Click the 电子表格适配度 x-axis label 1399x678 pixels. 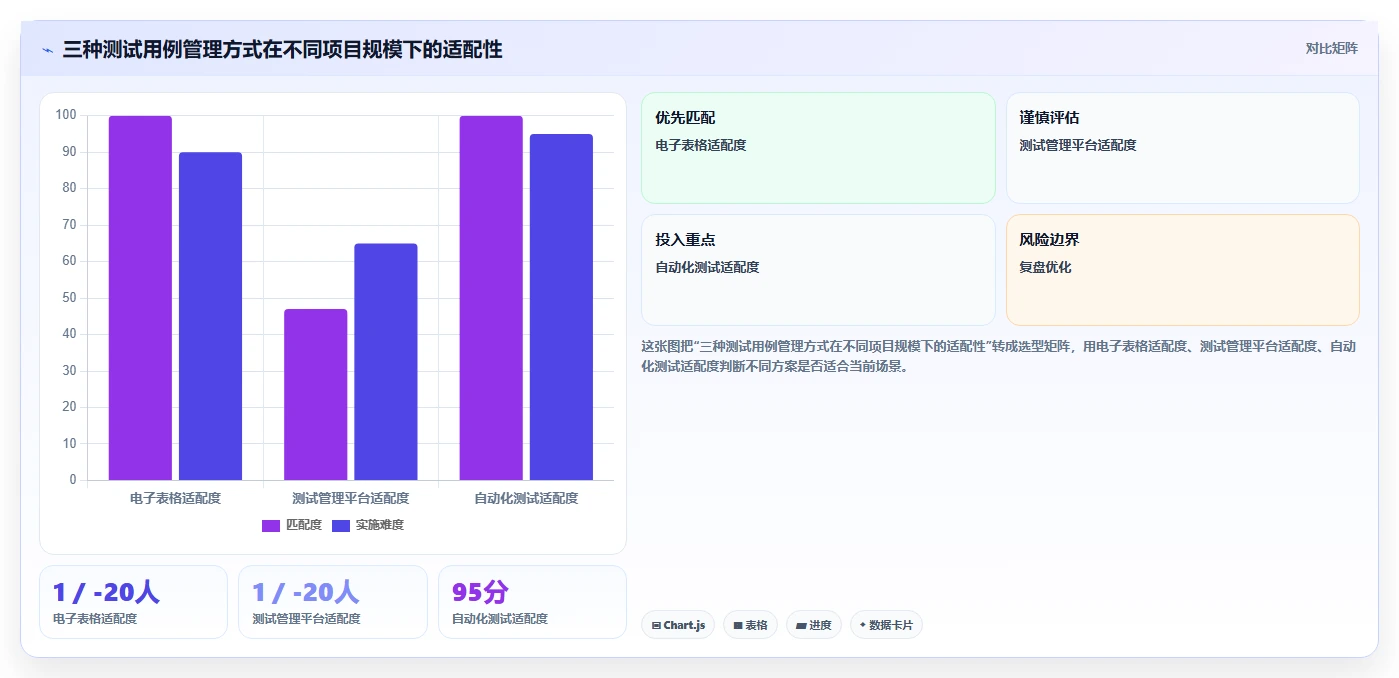pos(175,498)
